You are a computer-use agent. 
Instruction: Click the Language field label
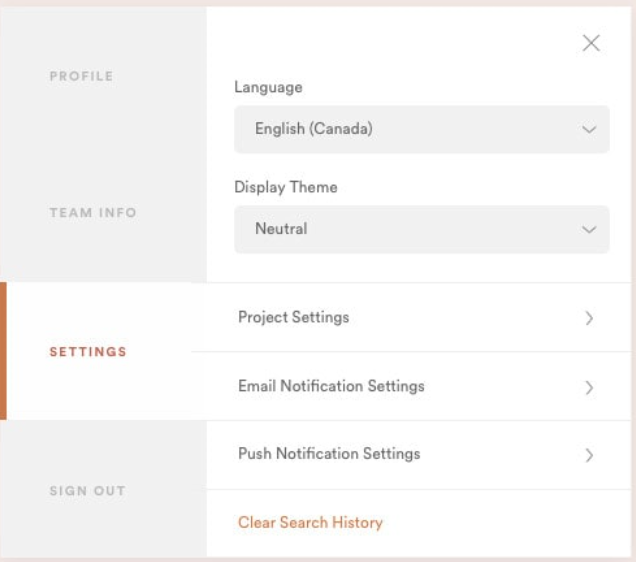(x=268, y=87)
